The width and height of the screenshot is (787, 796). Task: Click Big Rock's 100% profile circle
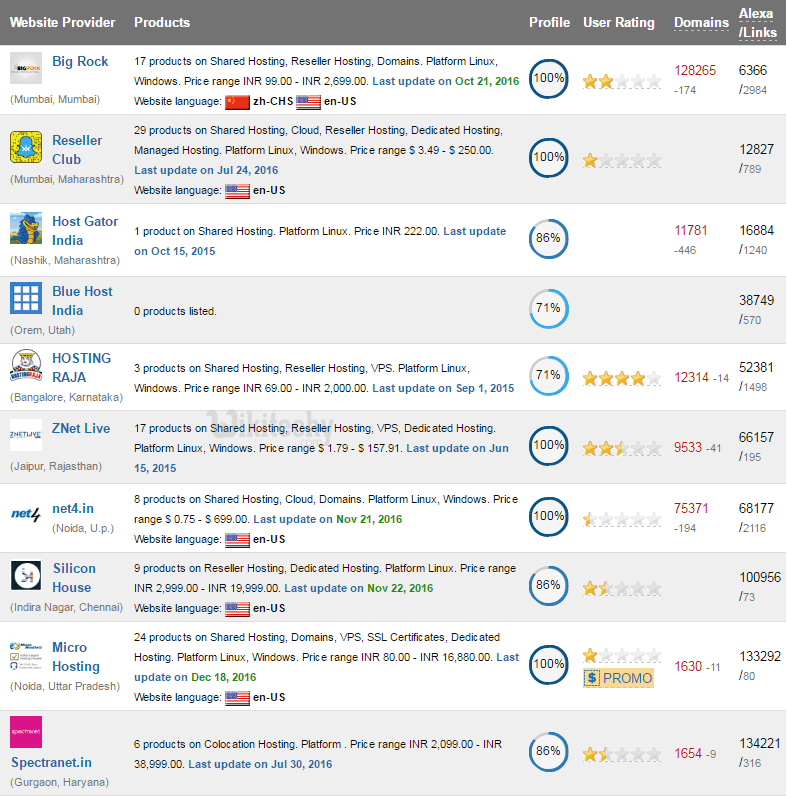coord(548,79)
